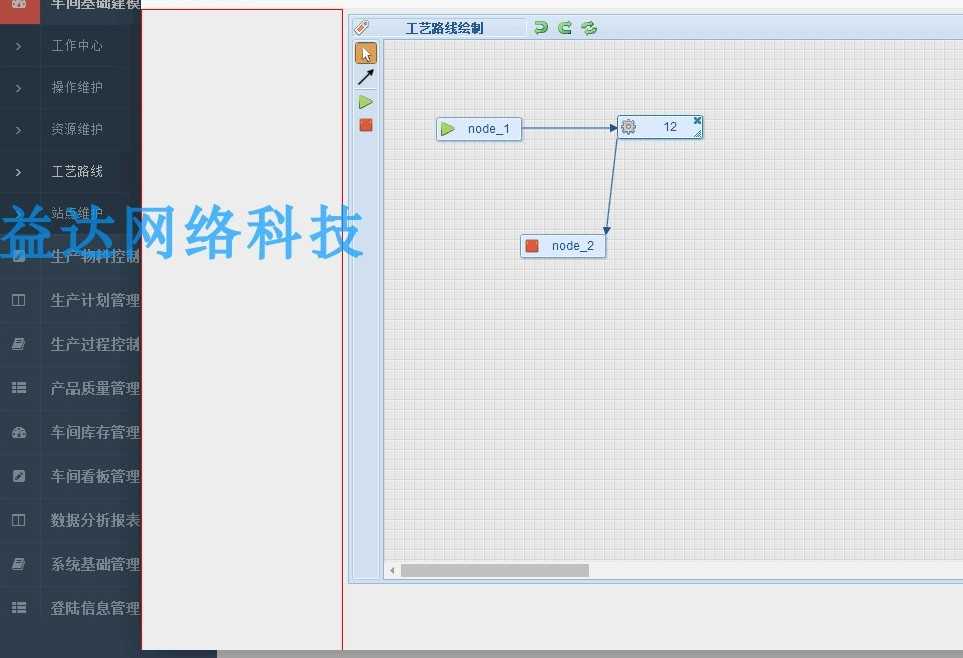The image size is (963, 658).
Task: Click the columns icon beside 数据分析报表
Action: [x=18, y=520]
